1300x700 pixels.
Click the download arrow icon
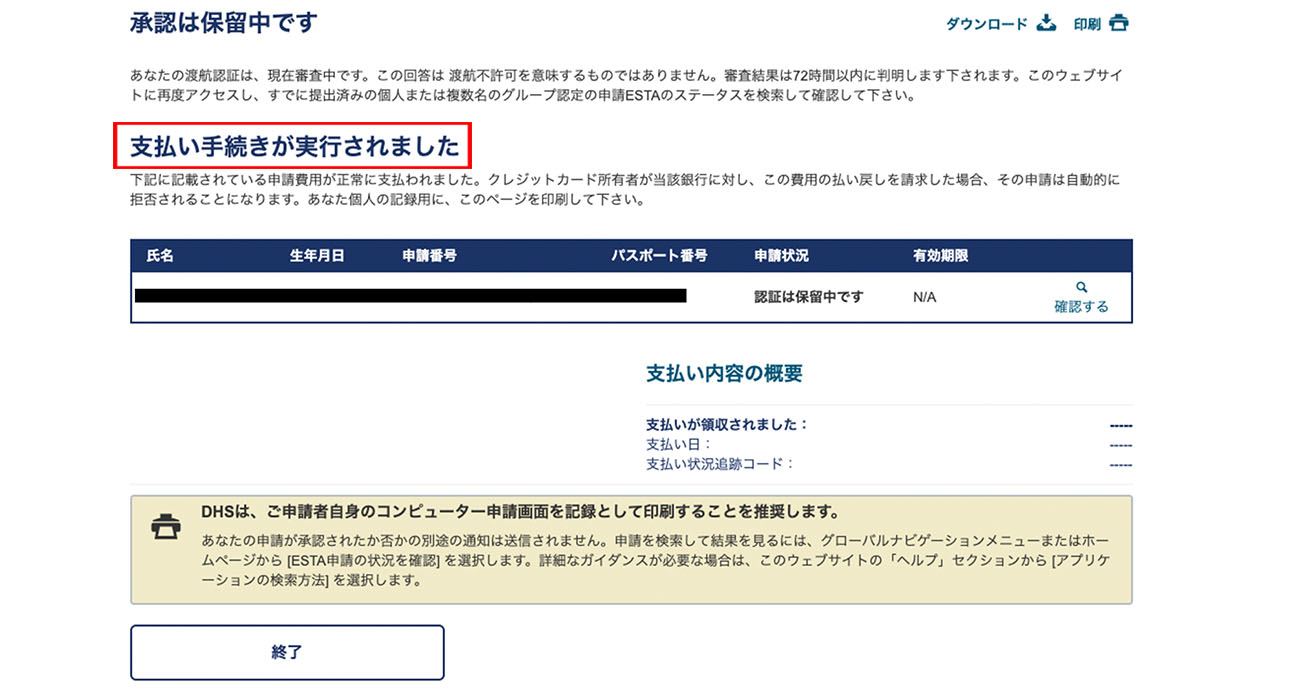(x=1046, y=23)
